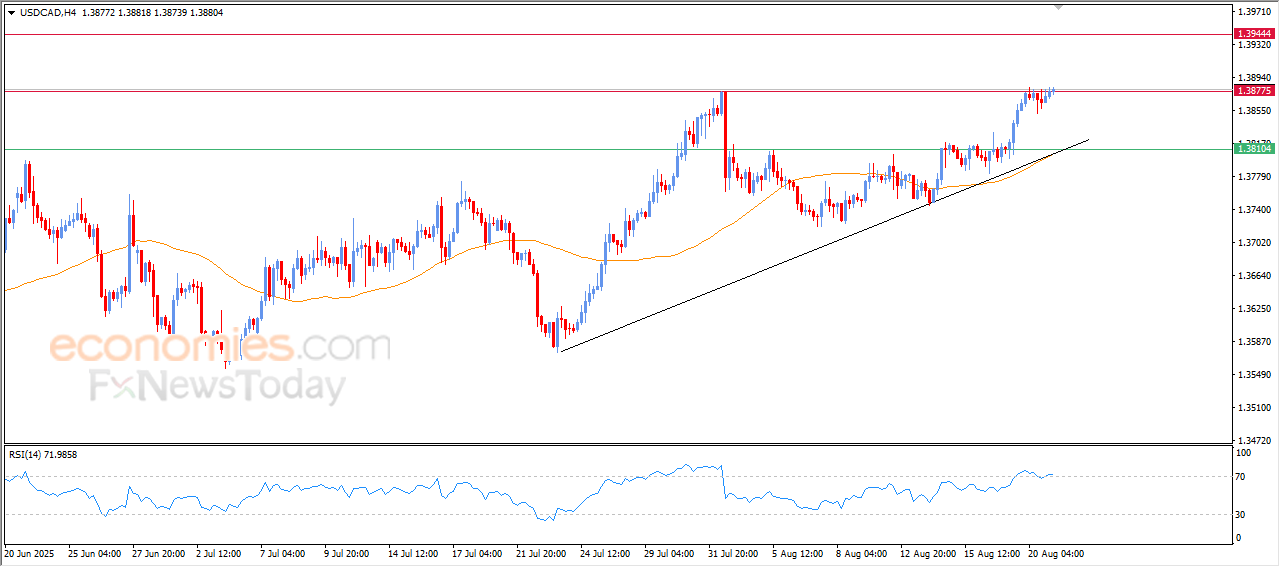Image resolution: width=1280 pixels, height=567 pixels.
Task: Click the 21 Jul 20:00 date label
Action: click(x=541, y=553)
